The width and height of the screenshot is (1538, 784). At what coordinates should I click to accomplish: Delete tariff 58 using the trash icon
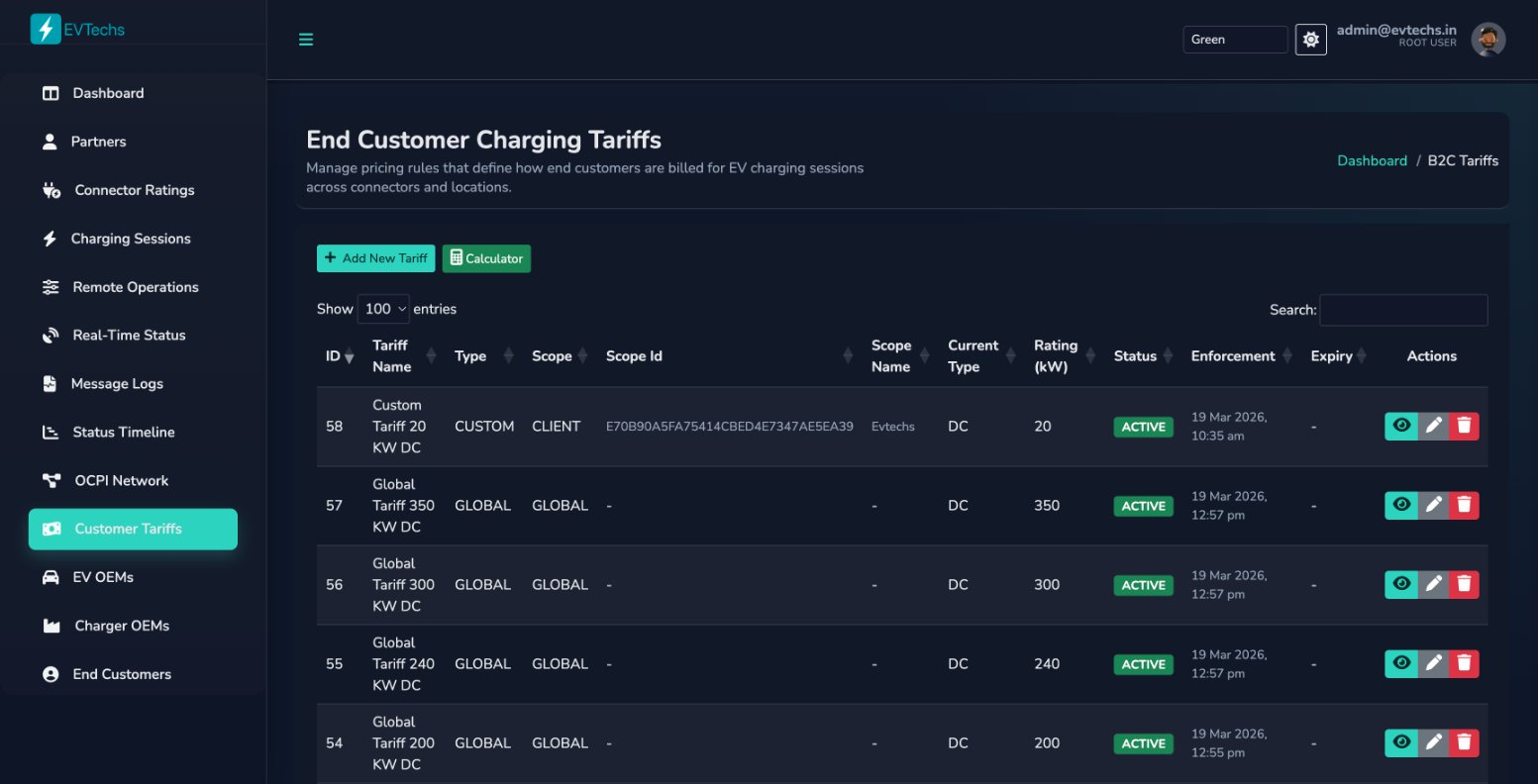click(x=1464, y=426)
